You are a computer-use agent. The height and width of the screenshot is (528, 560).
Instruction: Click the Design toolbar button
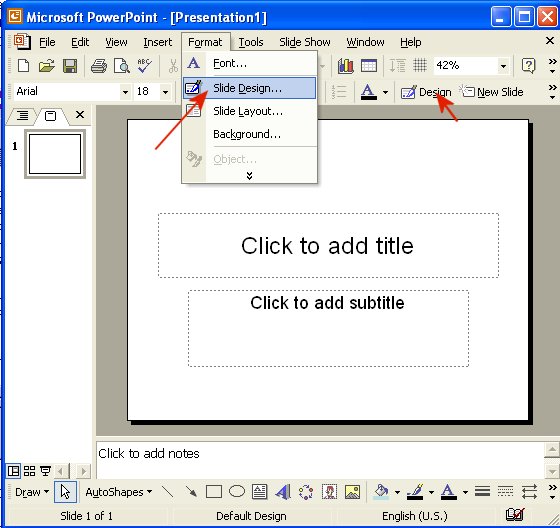click(x=426, y=92)
